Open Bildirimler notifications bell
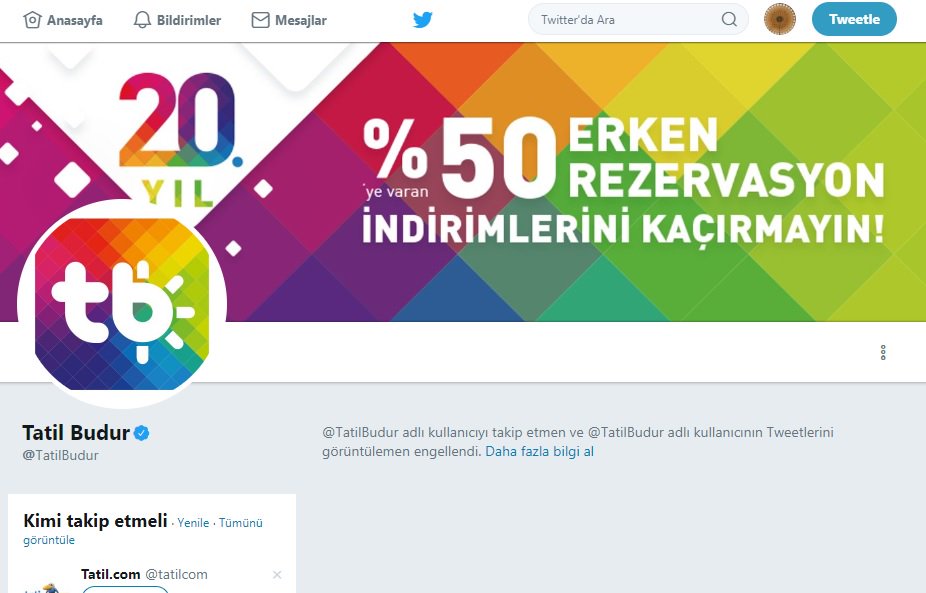 tap(142, 20)
